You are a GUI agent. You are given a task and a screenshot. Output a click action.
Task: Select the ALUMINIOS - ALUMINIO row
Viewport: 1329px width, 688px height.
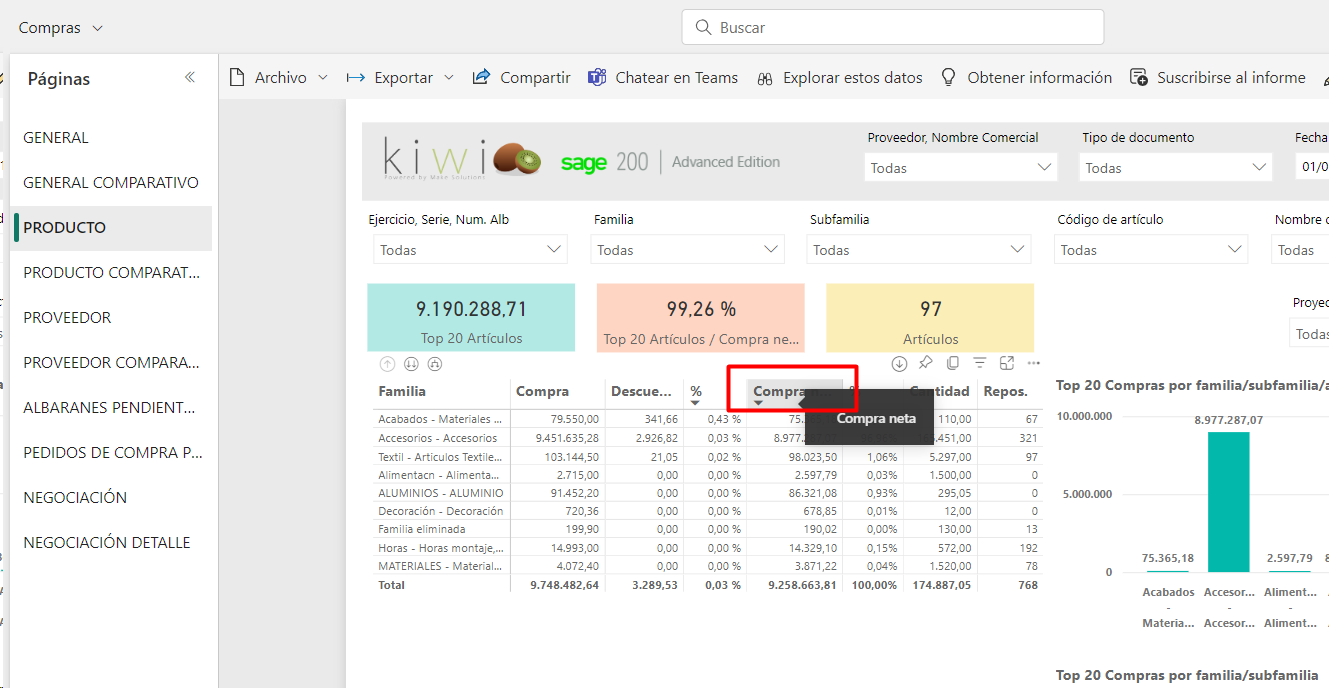click(x=708, y=493)
